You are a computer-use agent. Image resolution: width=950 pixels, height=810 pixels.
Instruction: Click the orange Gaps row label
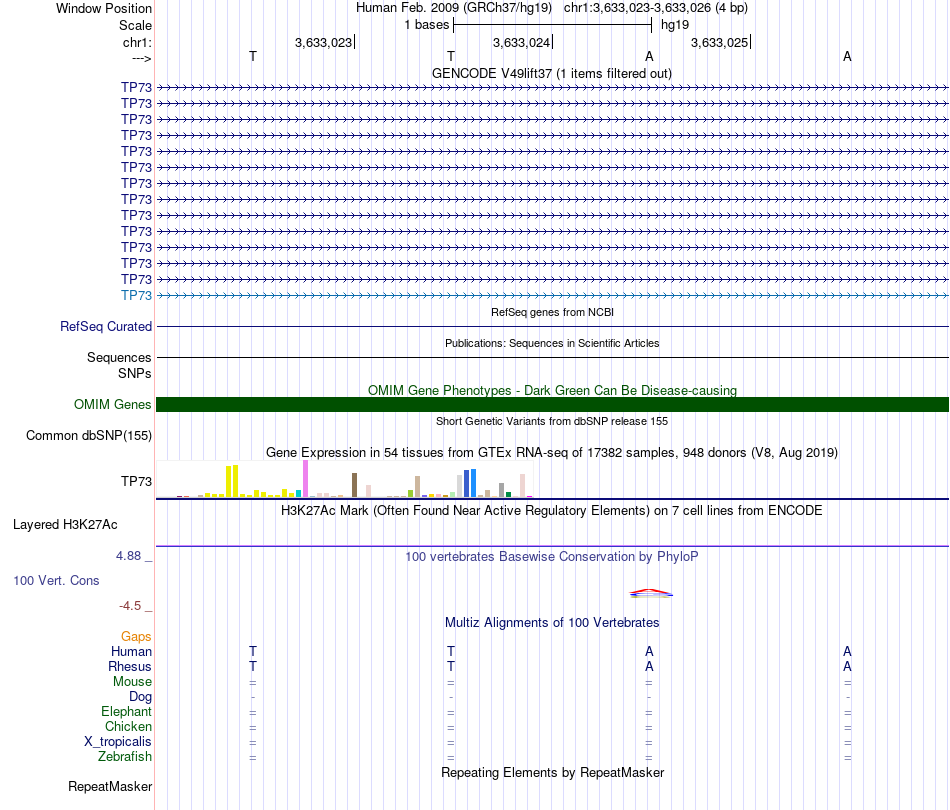click(x=136, y=637)
